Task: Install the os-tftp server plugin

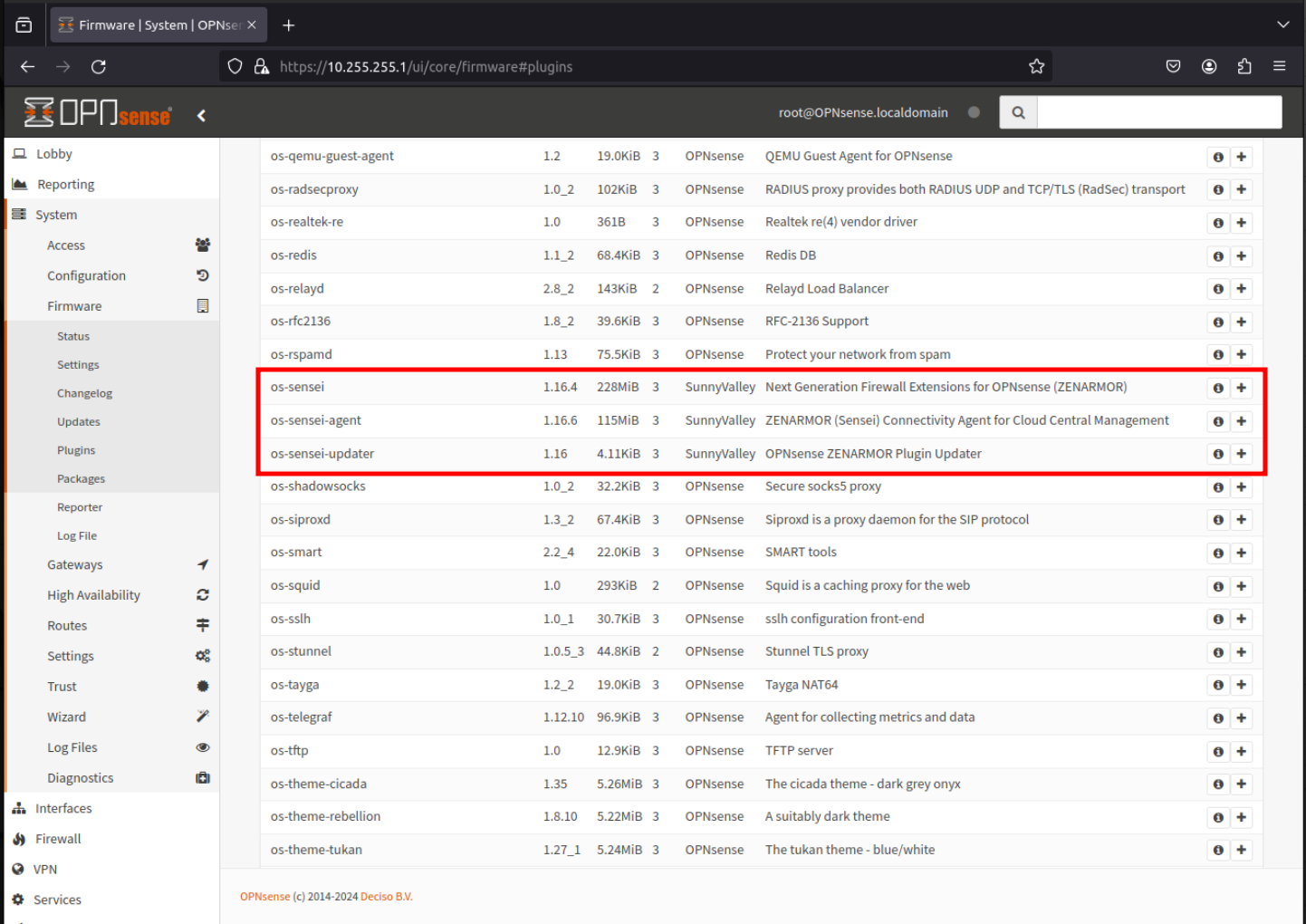Action: [x=1241, y=751]
